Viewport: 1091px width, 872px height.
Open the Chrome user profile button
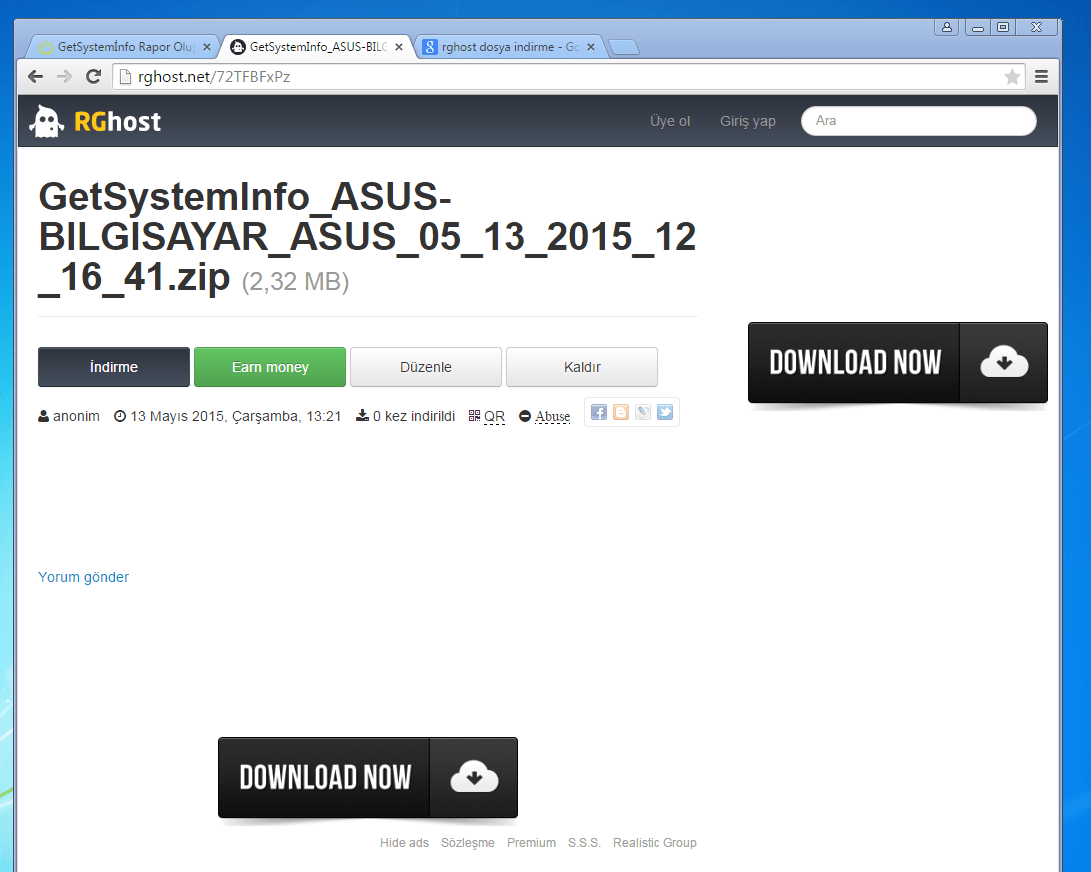pyautogui.click(x=947, y=27)
